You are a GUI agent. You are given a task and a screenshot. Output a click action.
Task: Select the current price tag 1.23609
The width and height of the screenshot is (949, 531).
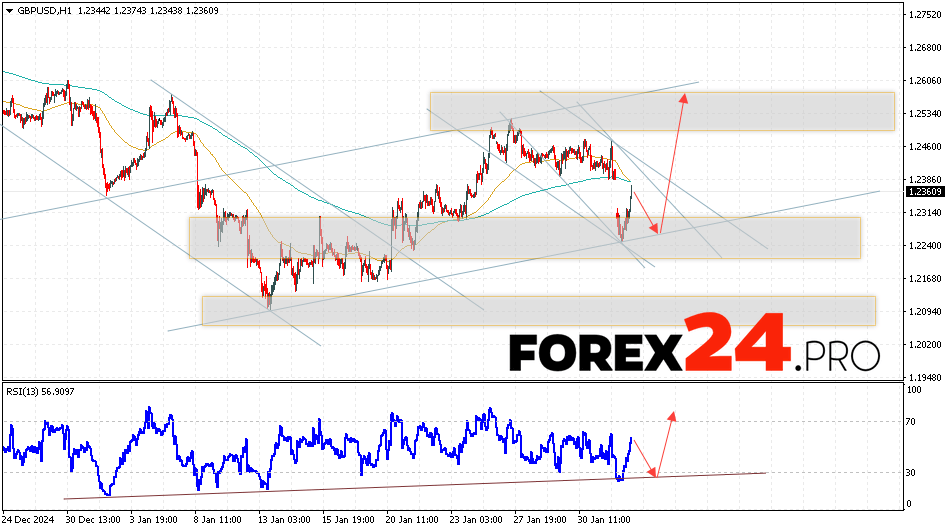[x=925, y=191]
